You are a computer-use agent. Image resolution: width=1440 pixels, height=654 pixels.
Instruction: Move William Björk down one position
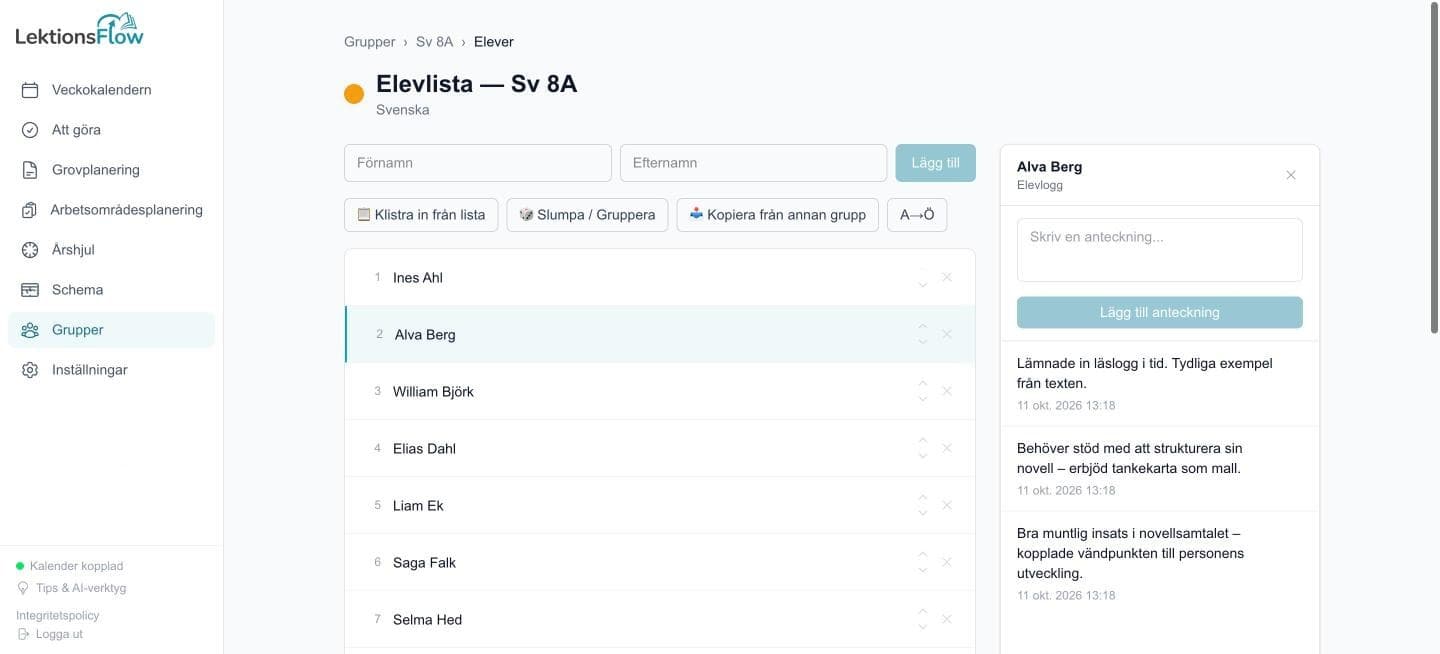click(x=923, y=399)
